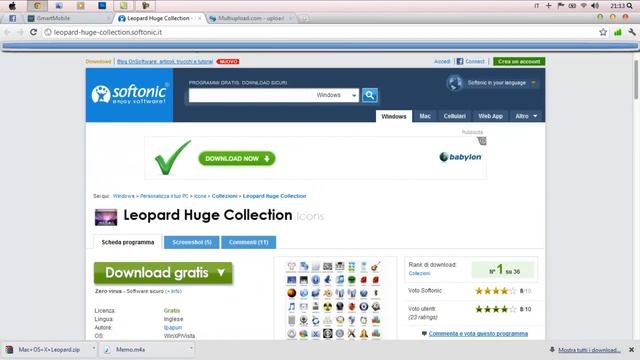Click the browser forward arrow

click(20, 32)
